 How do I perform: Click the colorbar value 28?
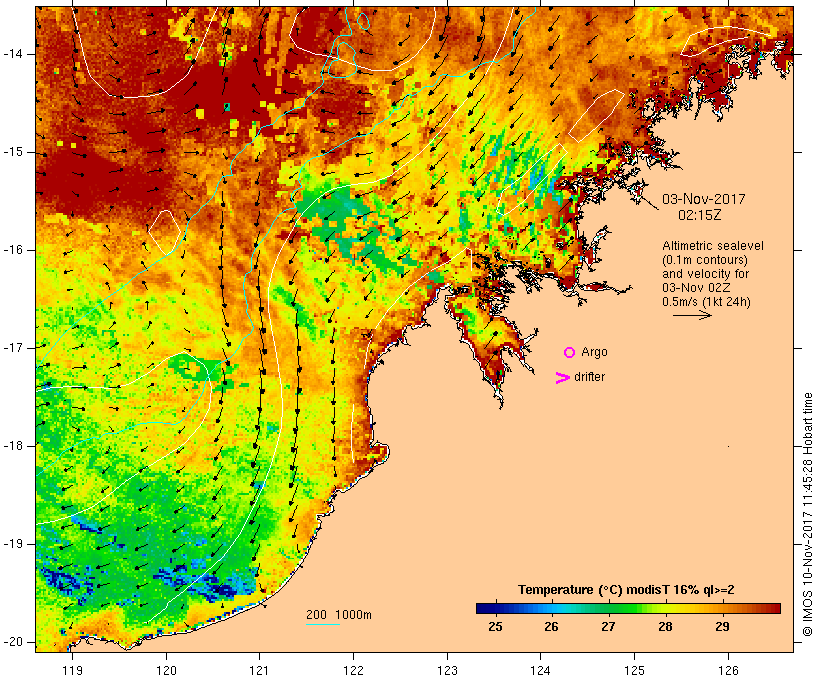[x=665, y=626]
